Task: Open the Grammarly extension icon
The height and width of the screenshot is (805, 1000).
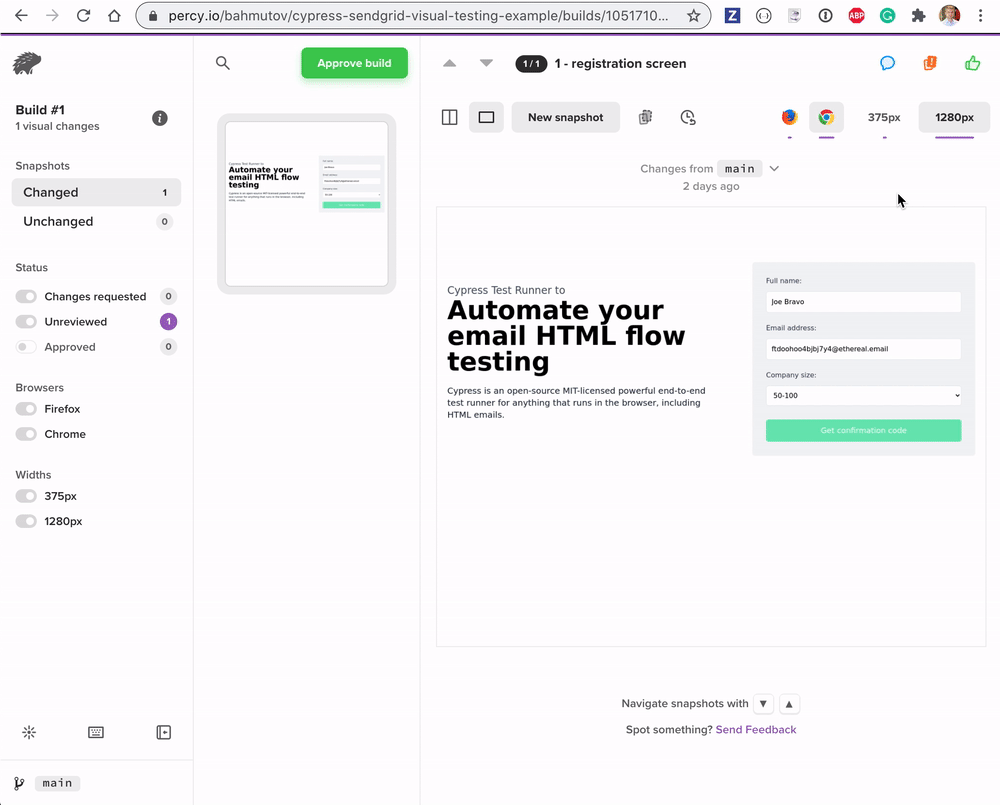Action: [887, 15]
